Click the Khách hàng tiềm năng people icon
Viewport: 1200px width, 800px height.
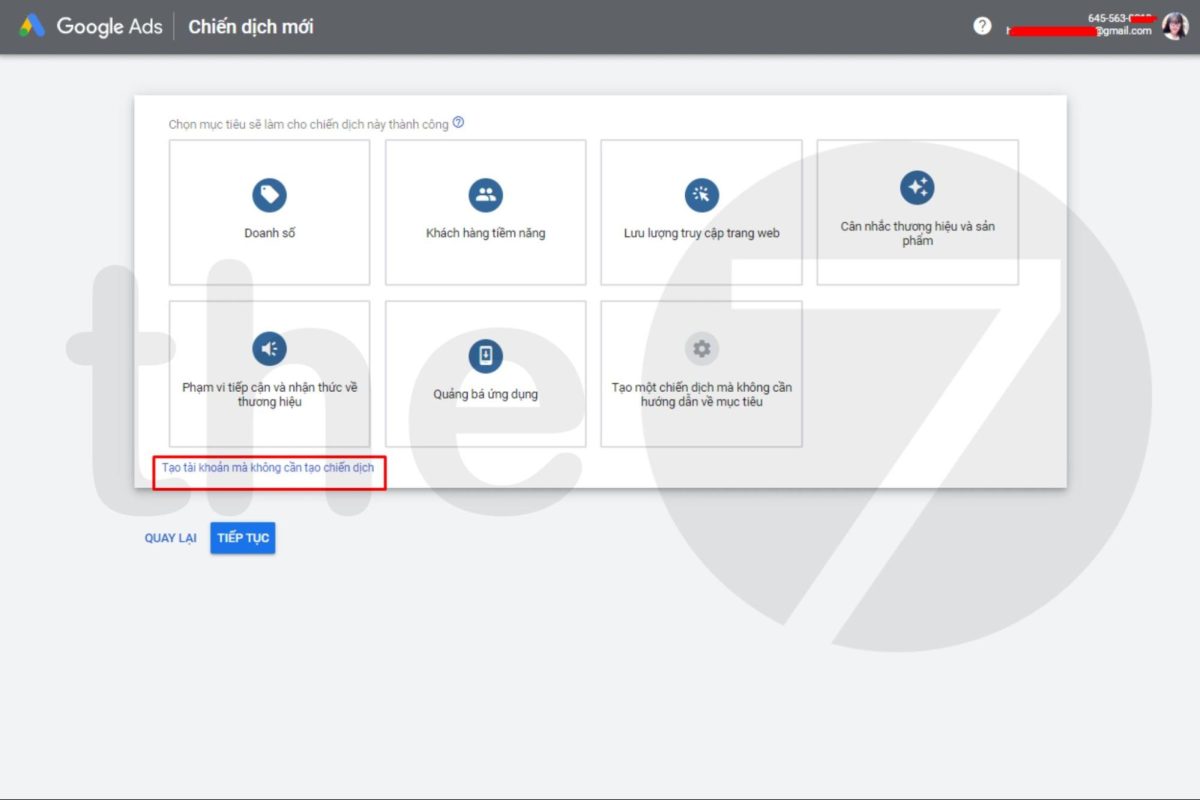coord(485,195)
